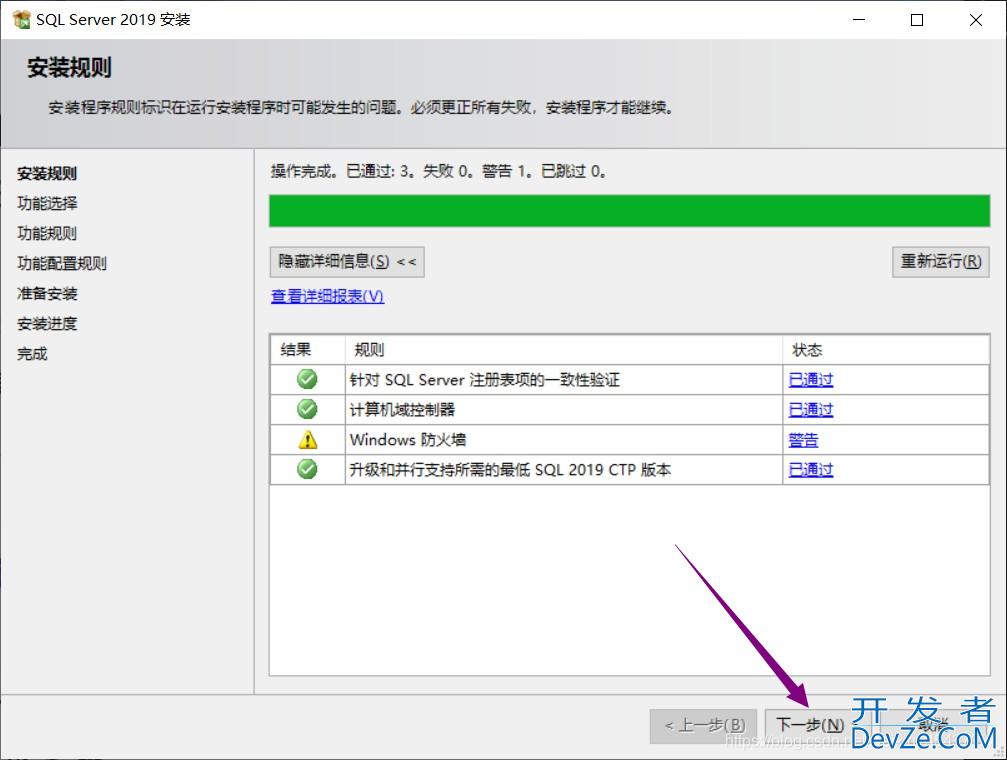Screen dimensions: 1007x760
Task: Click the 重新运行(R) button
Action: coord(941,261)
